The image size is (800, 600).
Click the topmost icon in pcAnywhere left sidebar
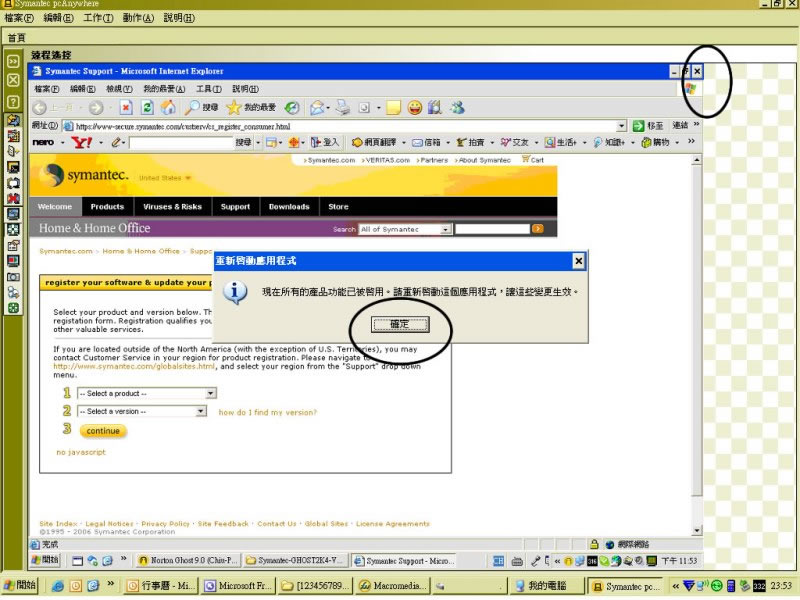(x=13, y=61)
